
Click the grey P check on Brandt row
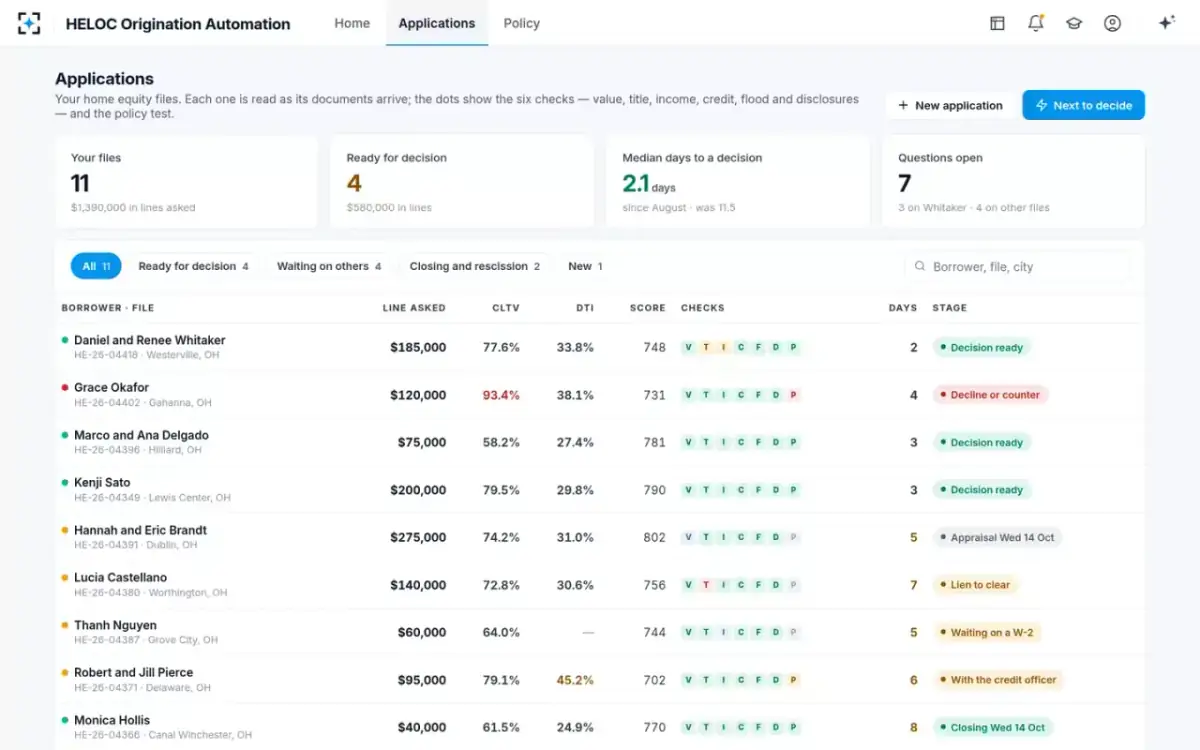click(793, 538)
